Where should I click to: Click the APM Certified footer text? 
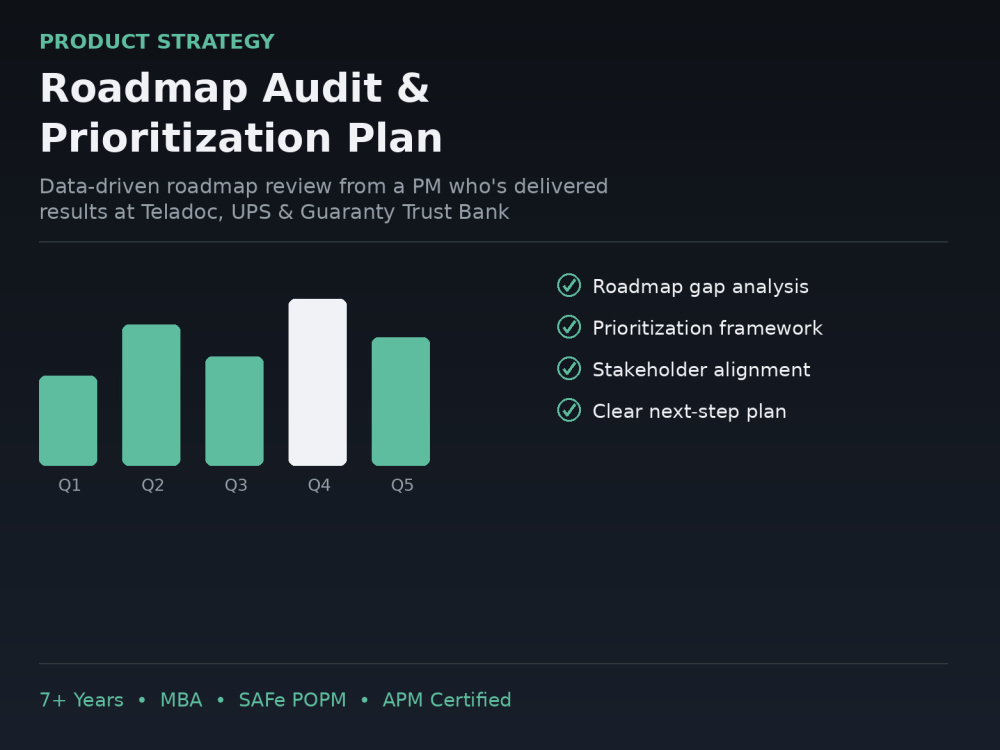click(447, 700)
